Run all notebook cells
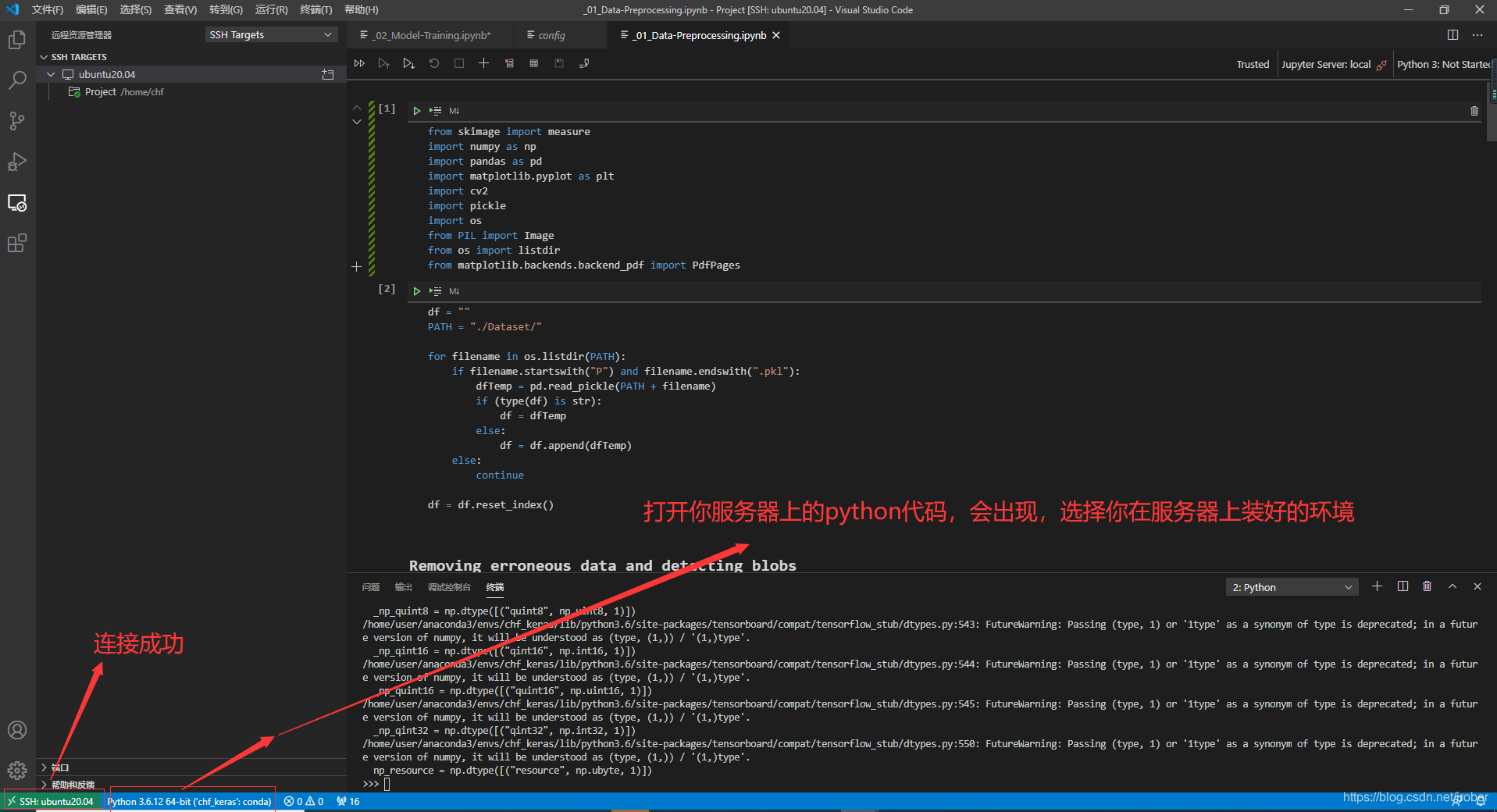 tap(359, 63)
